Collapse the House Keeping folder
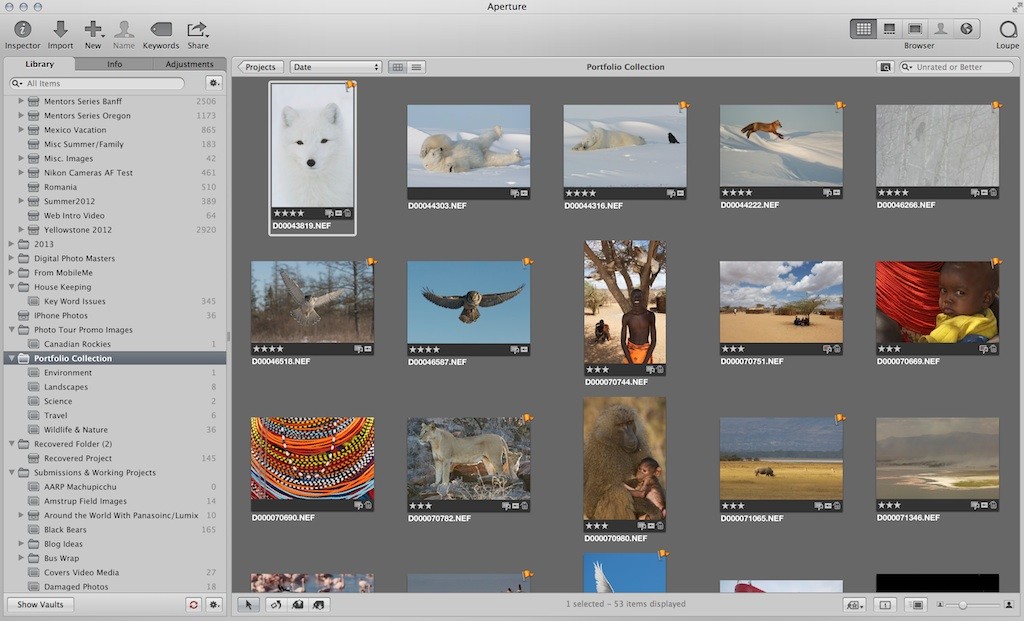 pyautogui.click(x=11, y=287)
